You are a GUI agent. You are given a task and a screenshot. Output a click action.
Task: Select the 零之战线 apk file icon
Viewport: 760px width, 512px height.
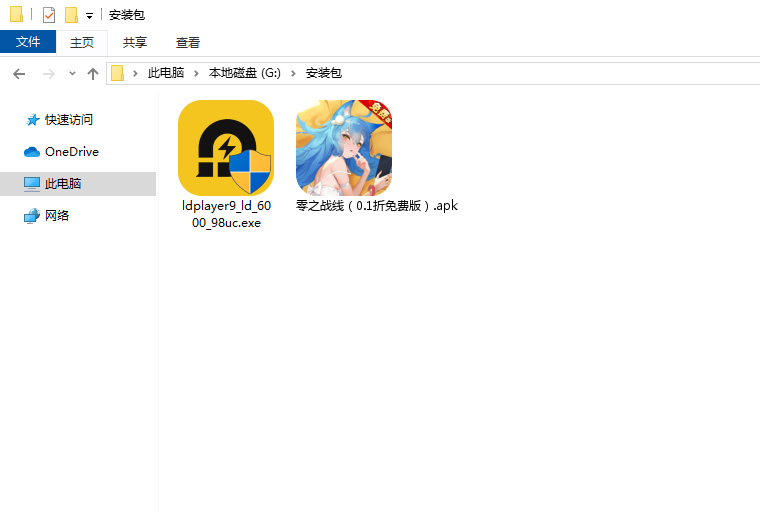tap(344, 148)
